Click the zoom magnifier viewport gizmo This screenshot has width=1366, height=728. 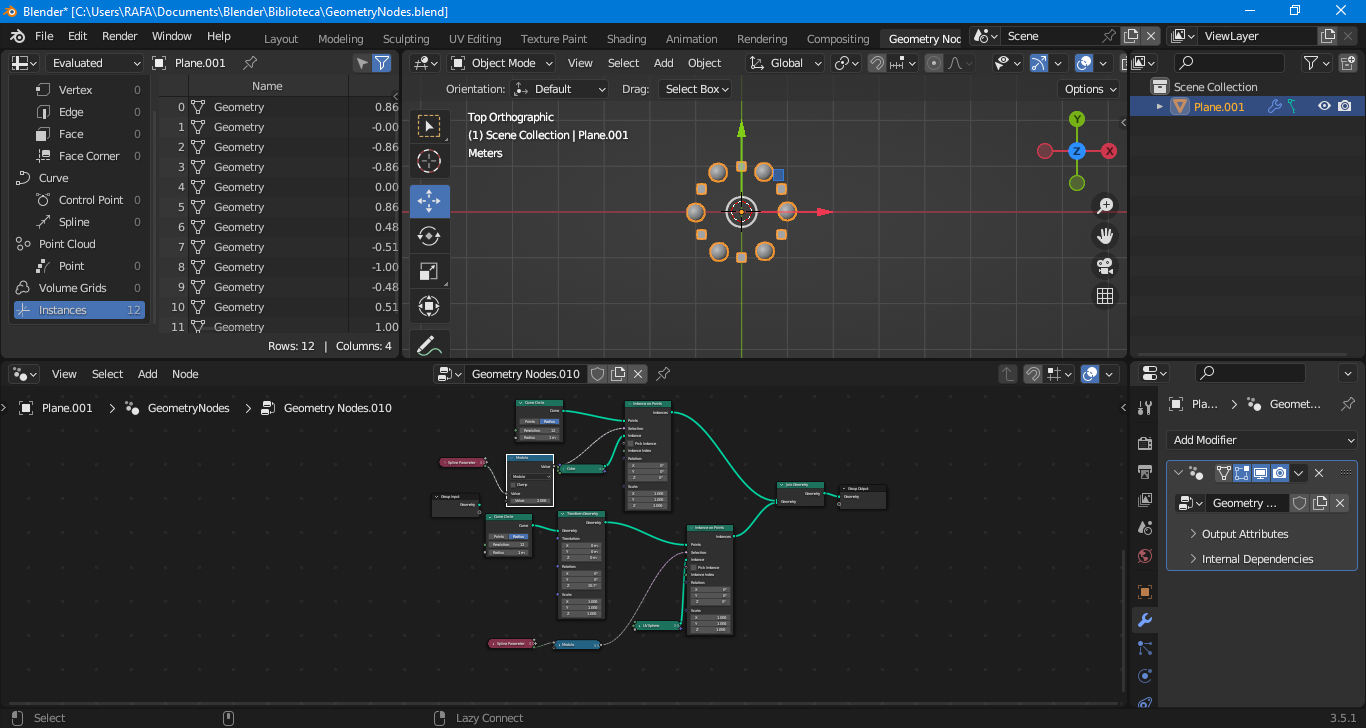(x=1105, y=206)
